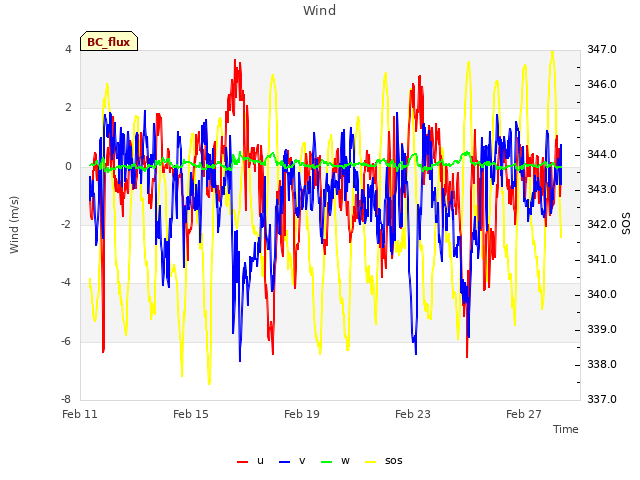640x480 pixels.
Task: Click the 337.0 right axis value
Action: (x=602, y=399)
